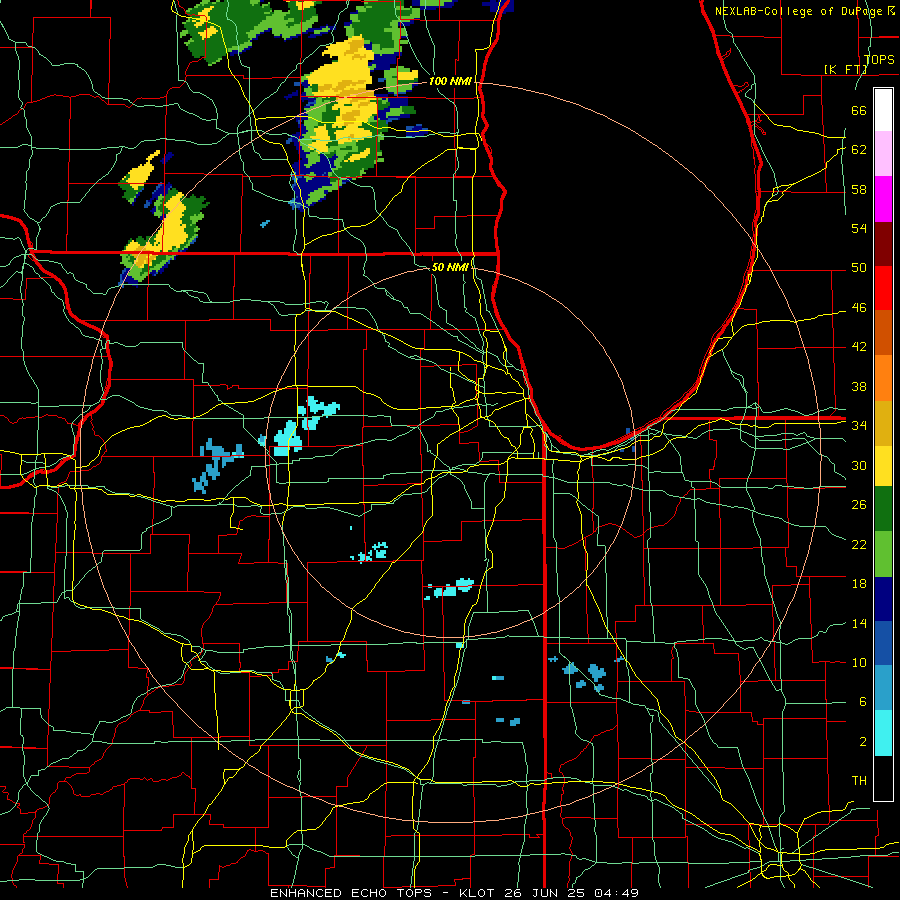Pick the navy blue legend swatch
This screenshot has width=900, height=900.
point(883,599)
